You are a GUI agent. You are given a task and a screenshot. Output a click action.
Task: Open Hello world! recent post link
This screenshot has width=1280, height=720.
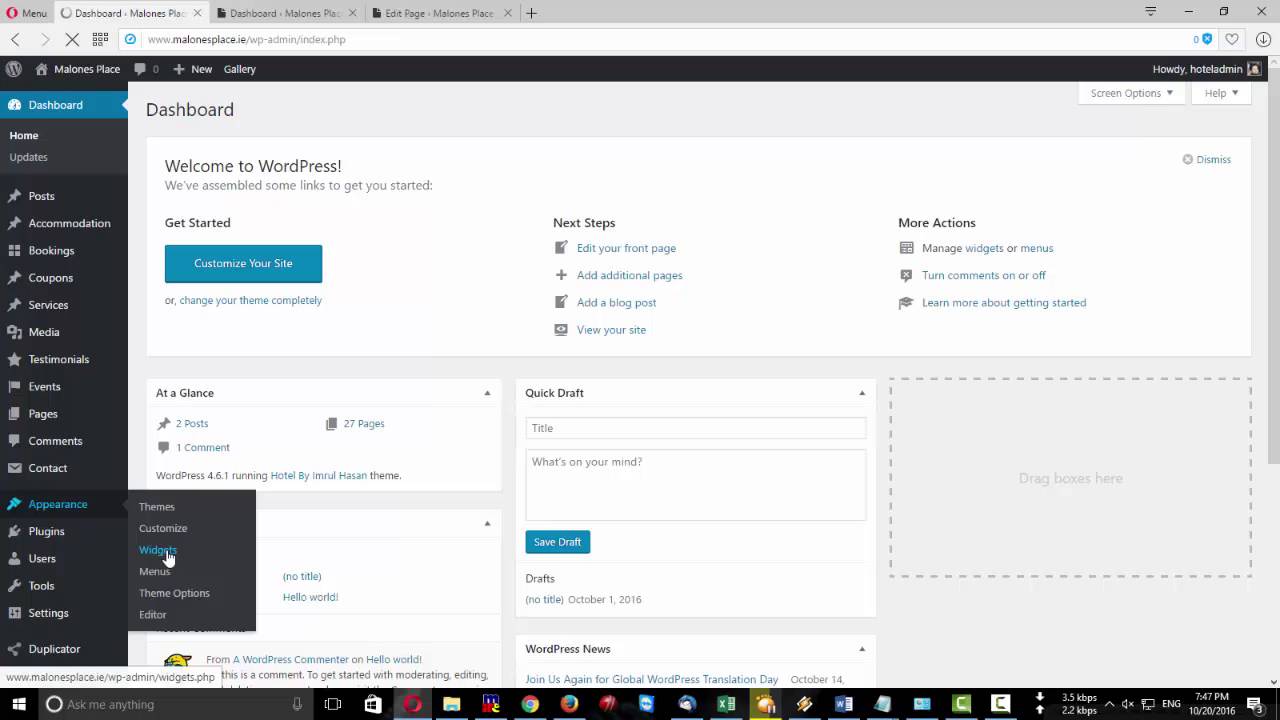pos(310,597)
